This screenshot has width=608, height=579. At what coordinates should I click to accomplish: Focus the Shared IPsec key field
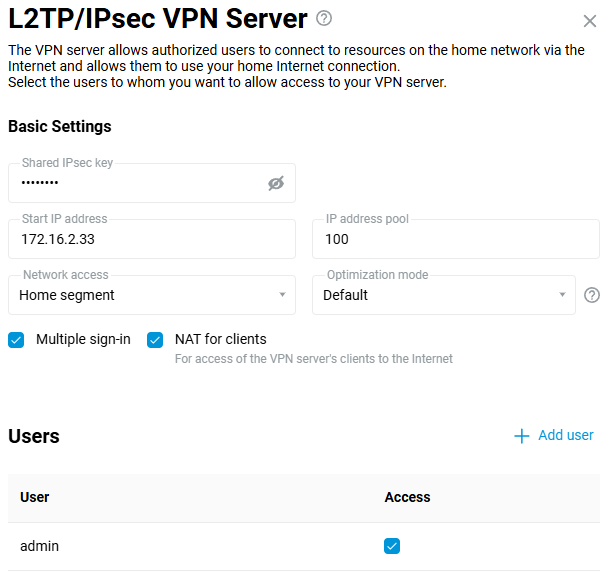click(x=140, y=183)
